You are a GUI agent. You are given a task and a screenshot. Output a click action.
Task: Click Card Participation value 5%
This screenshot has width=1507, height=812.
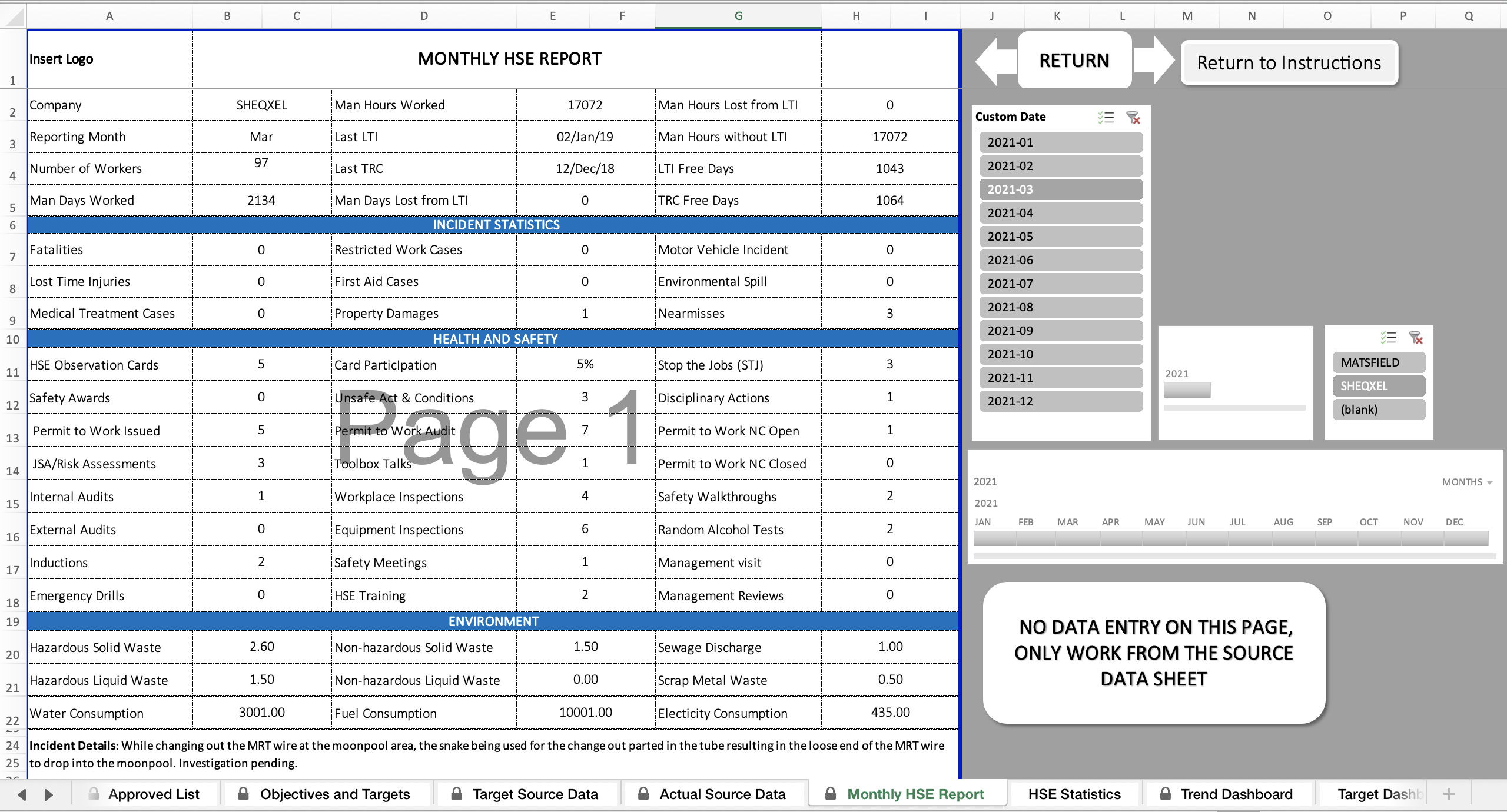585,364
